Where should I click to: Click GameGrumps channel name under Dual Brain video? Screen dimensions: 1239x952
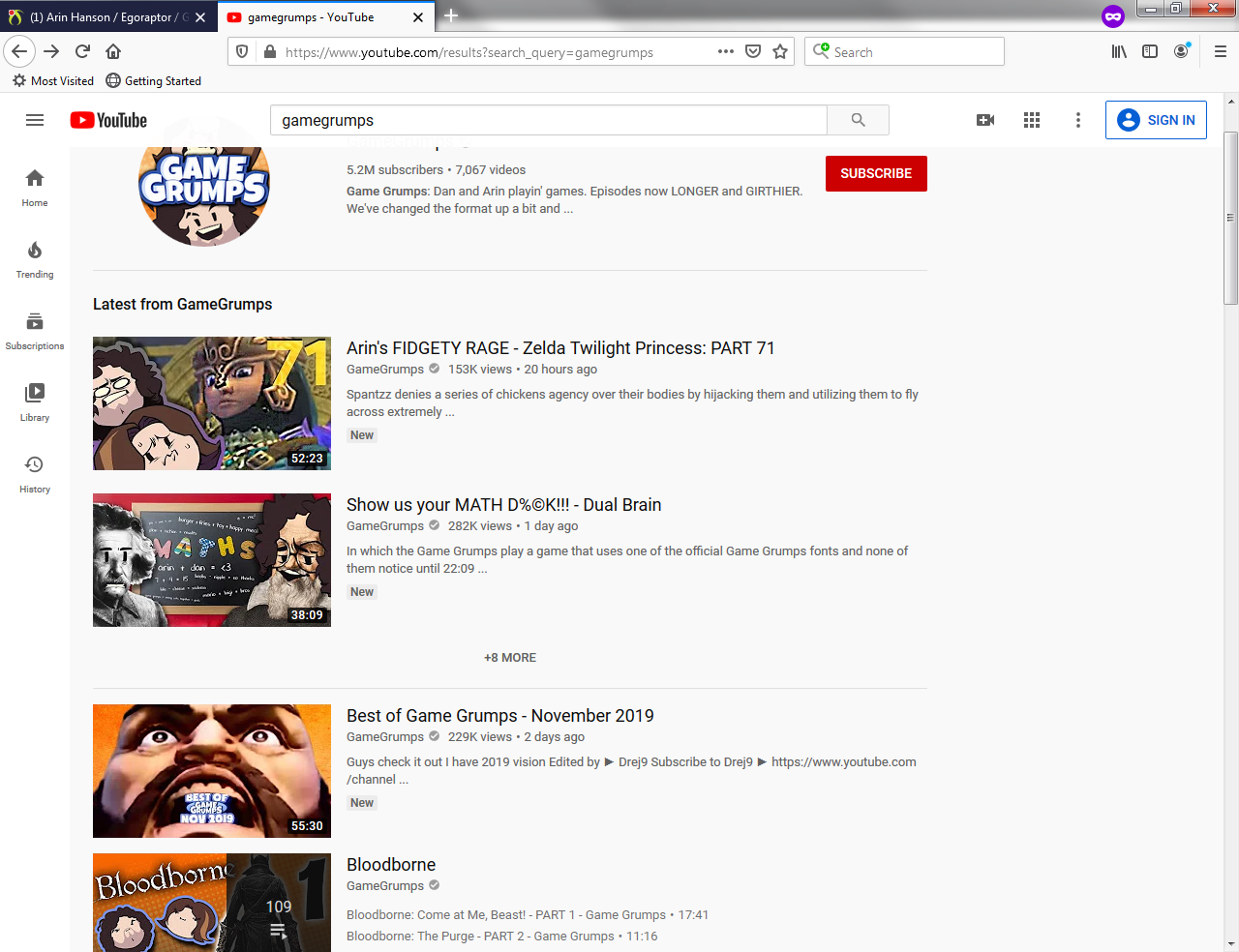(x=385, y=525)
